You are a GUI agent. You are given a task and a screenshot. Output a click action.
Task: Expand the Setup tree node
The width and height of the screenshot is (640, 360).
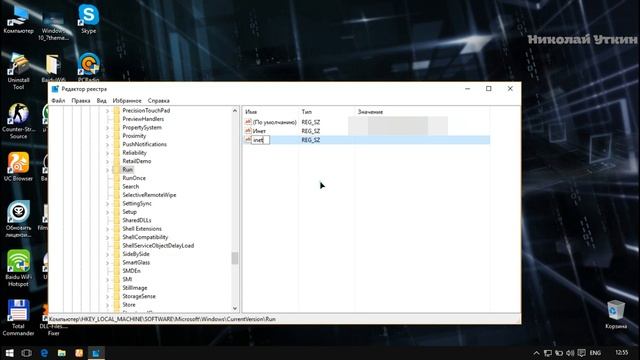click(107, 212)
